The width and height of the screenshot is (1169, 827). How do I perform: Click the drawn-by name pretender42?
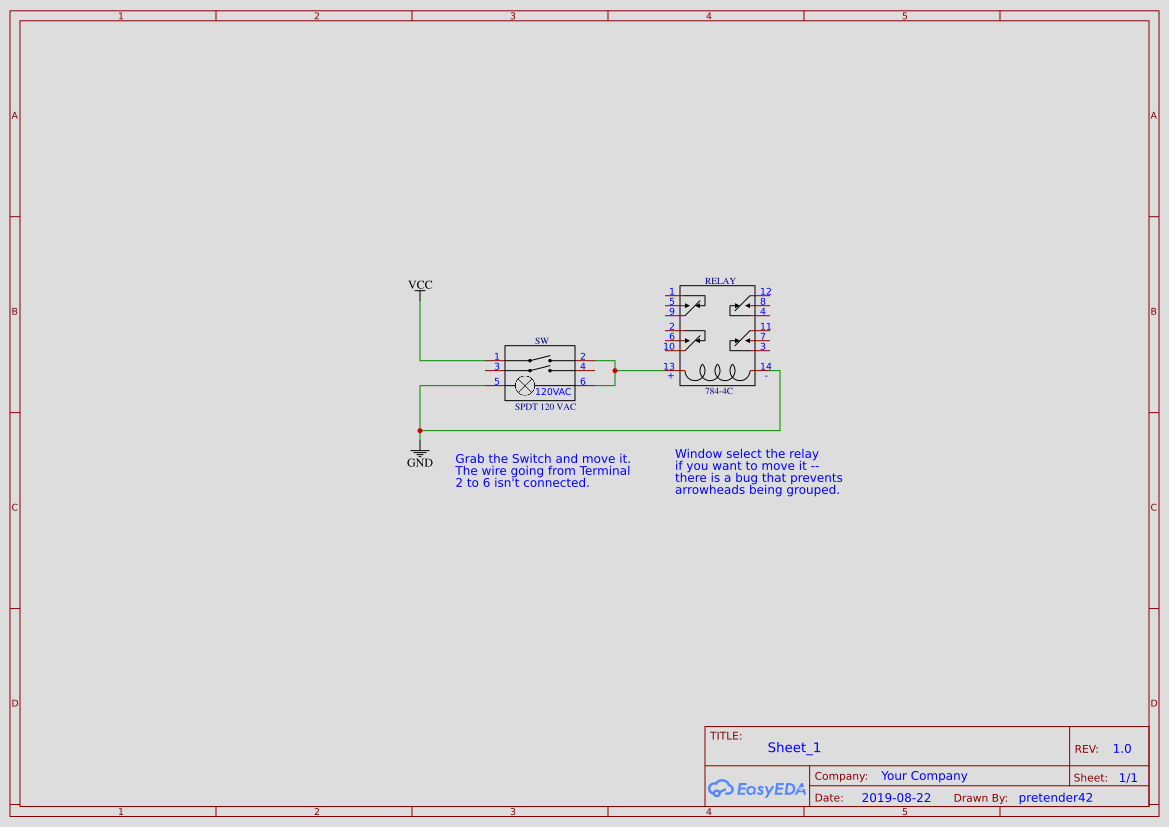[1056, 798]
